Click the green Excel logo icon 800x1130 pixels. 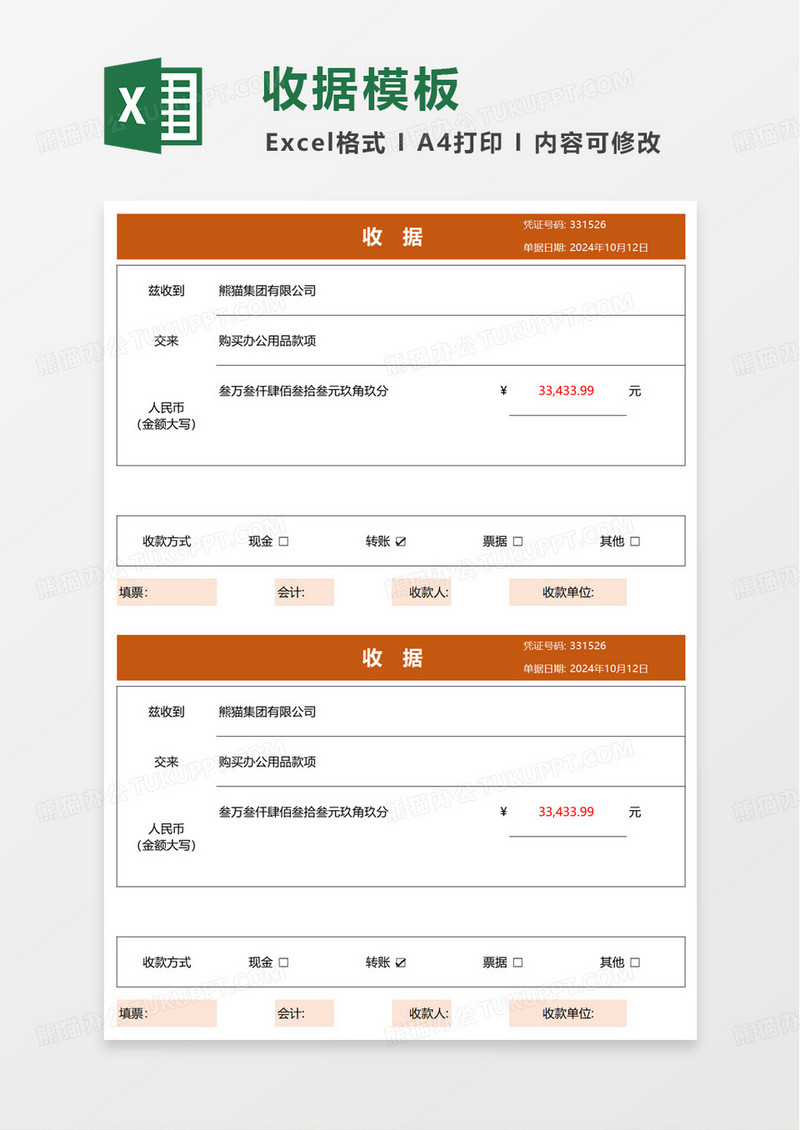click(153, 105)
